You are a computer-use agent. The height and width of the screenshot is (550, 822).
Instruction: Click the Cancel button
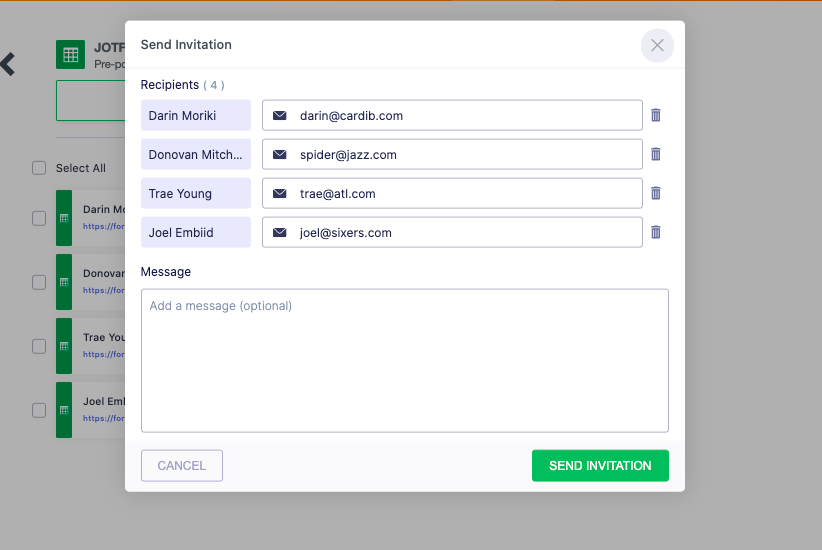pos(182,466)
